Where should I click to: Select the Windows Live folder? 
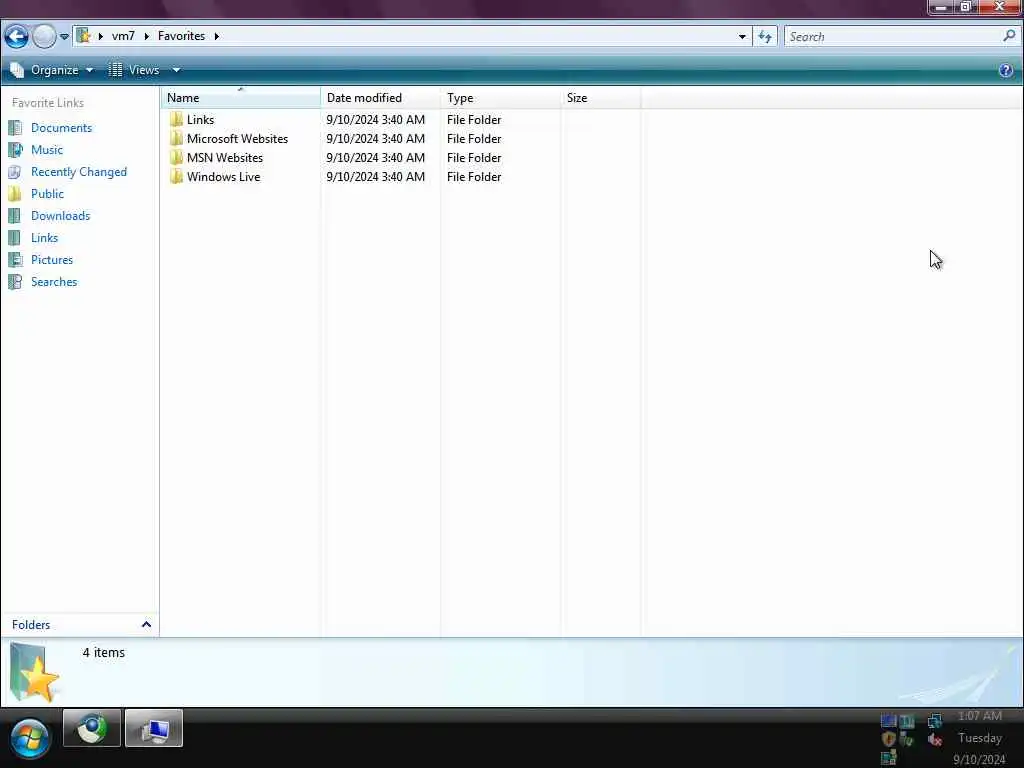click(x=223, y=177)
